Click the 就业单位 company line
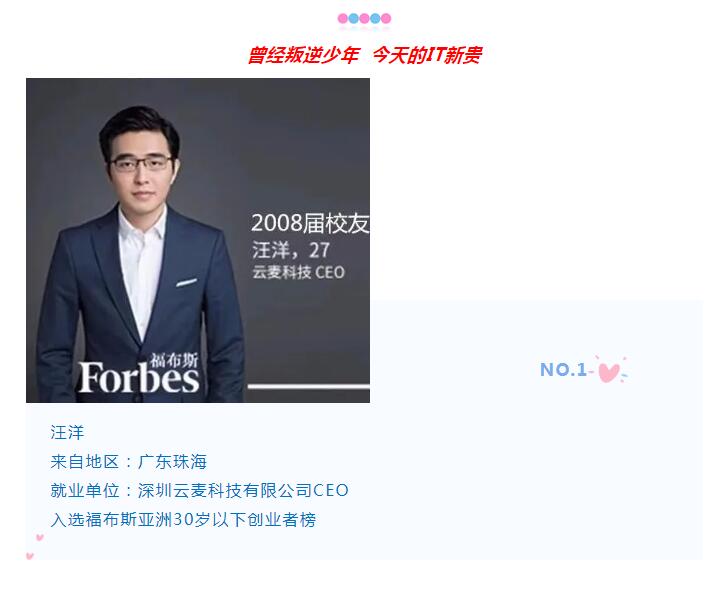 coord(199,490)
